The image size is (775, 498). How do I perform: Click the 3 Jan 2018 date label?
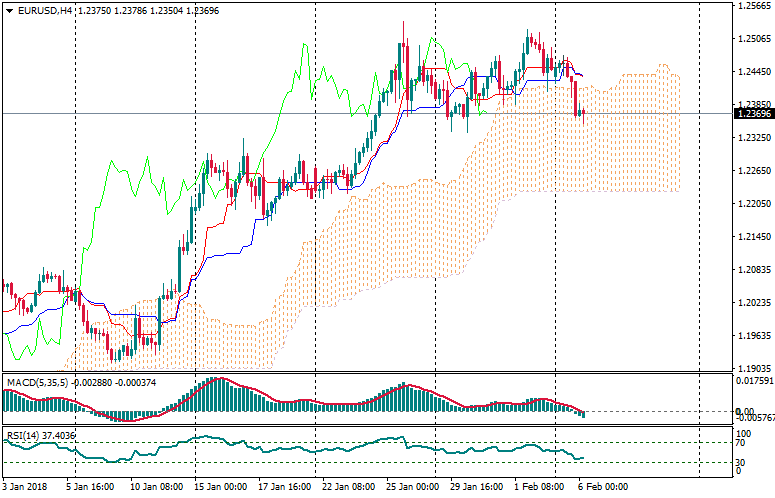26,487
